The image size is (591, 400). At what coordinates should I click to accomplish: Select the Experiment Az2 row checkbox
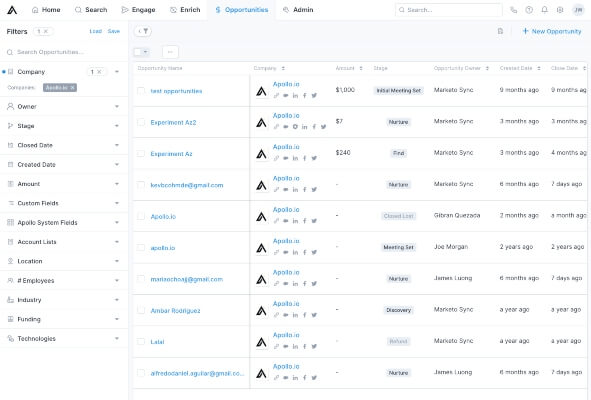pos(141,122)
